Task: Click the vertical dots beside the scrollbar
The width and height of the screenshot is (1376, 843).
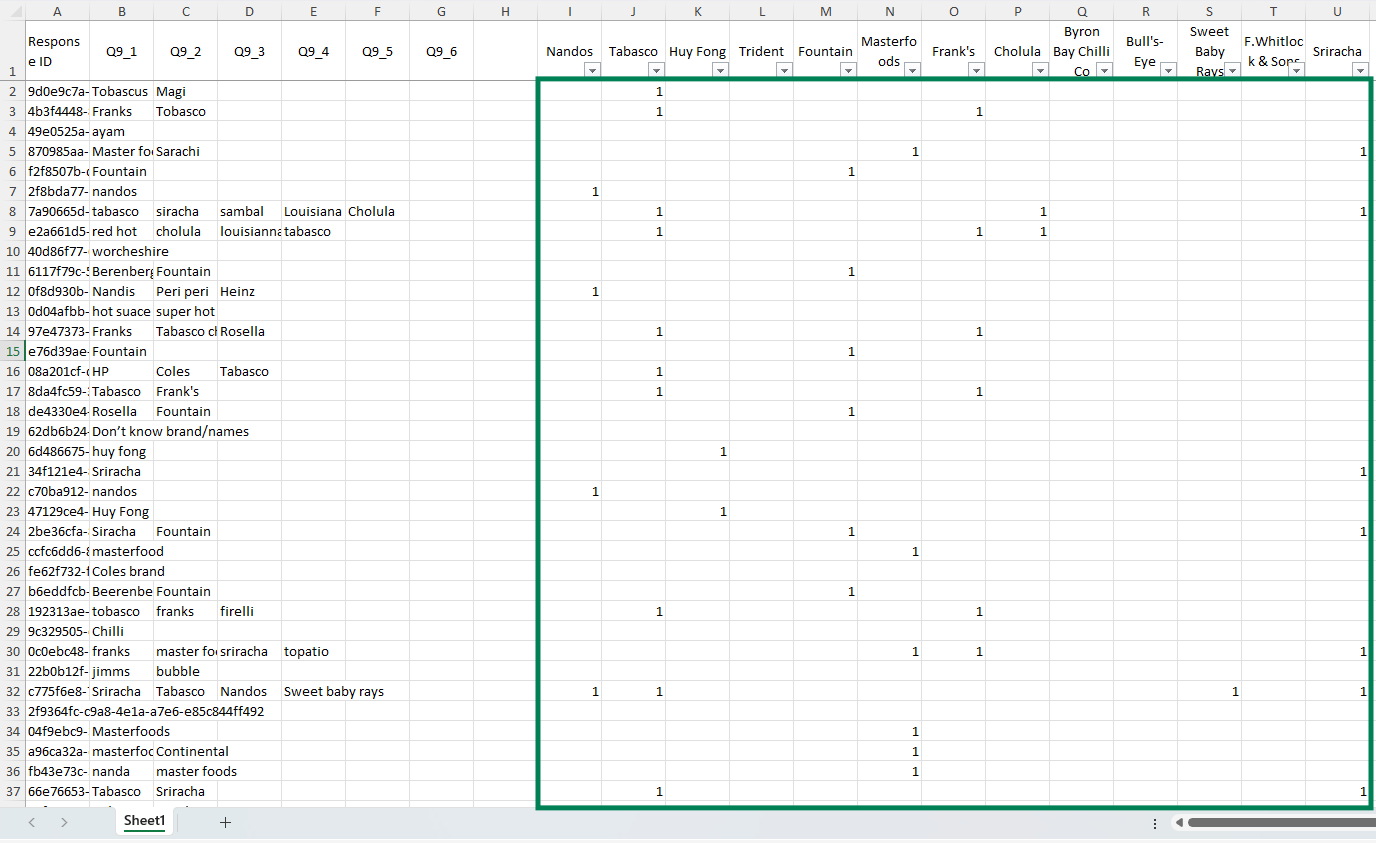Action: [x=1155, y=823]
